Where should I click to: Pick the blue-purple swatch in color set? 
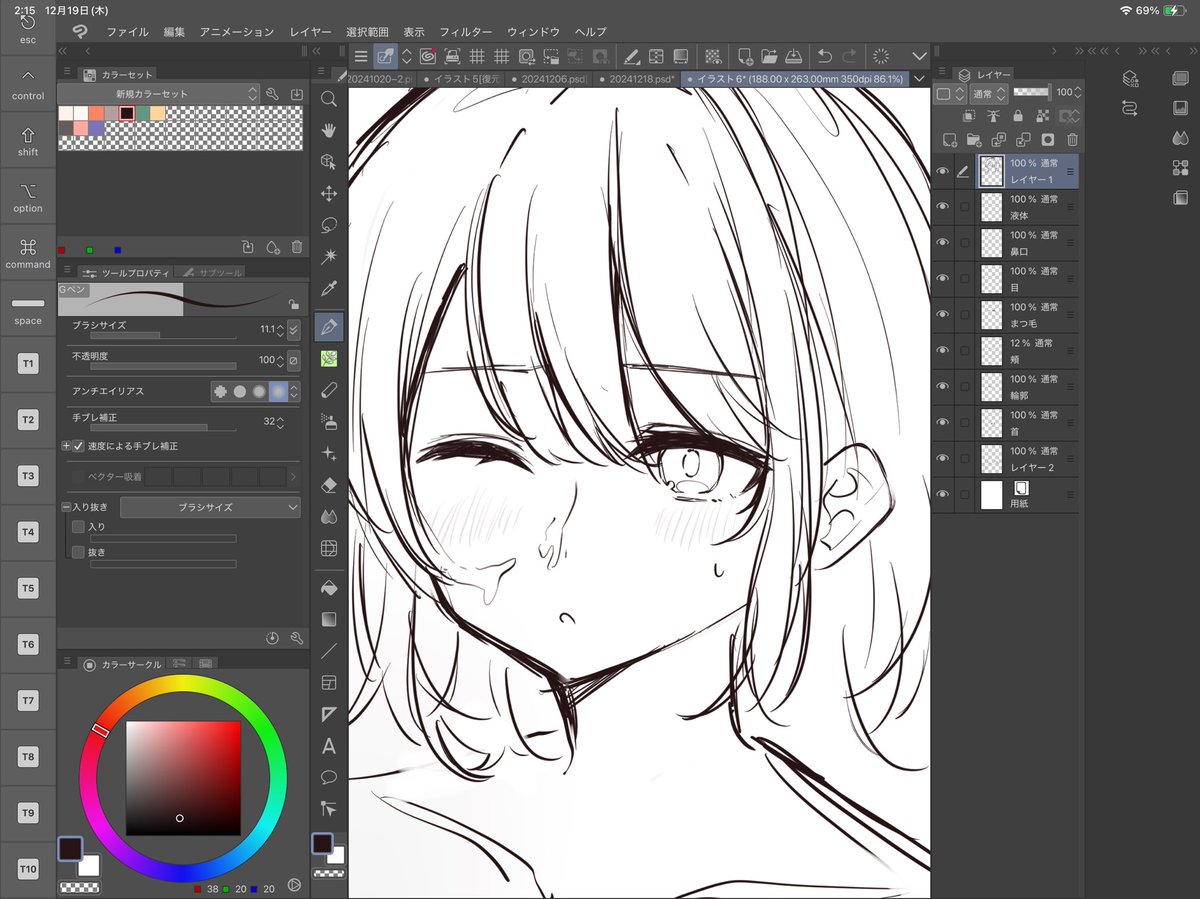95,128
